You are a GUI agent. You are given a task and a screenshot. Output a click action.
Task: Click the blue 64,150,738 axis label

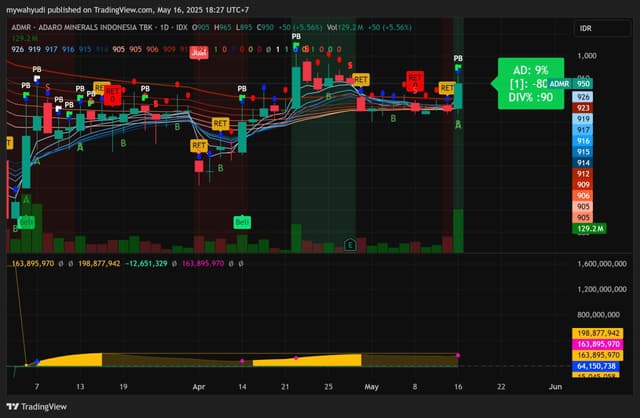(x=596, y=366)
